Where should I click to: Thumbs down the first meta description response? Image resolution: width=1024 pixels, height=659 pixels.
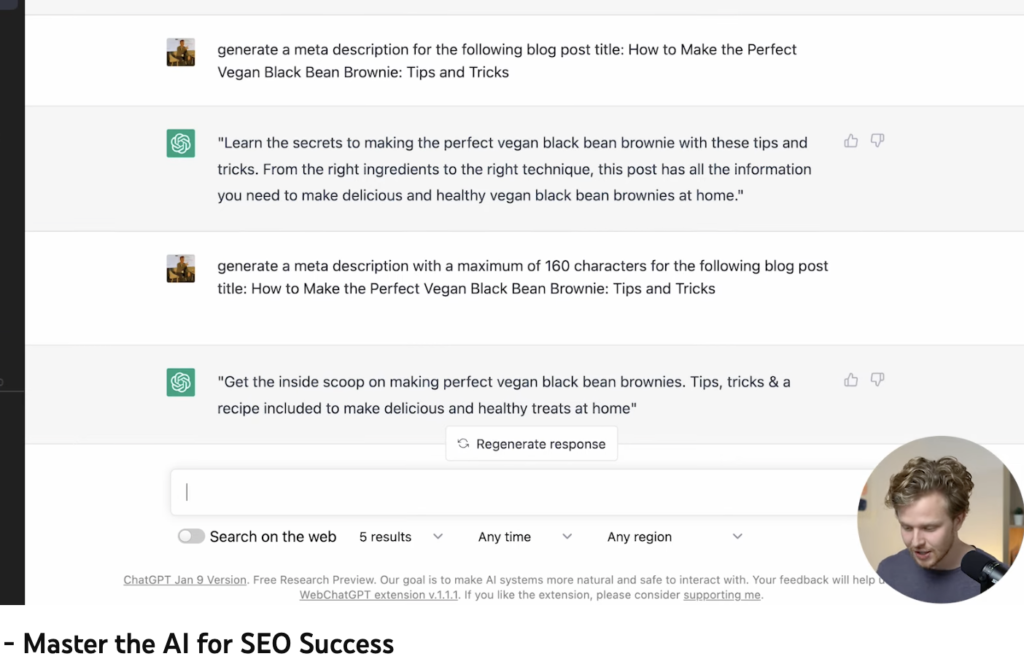pos(877,141)
